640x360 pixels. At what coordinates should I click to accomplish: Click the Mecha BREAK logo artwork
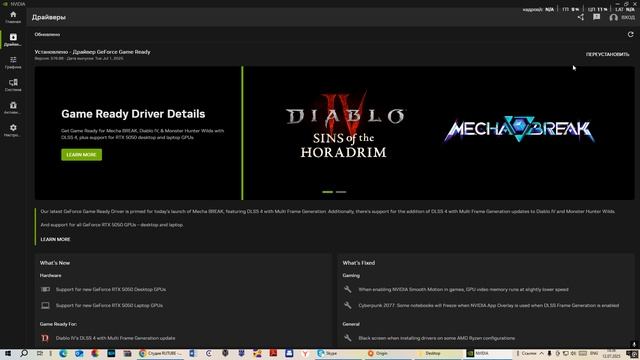pos(519,129)
